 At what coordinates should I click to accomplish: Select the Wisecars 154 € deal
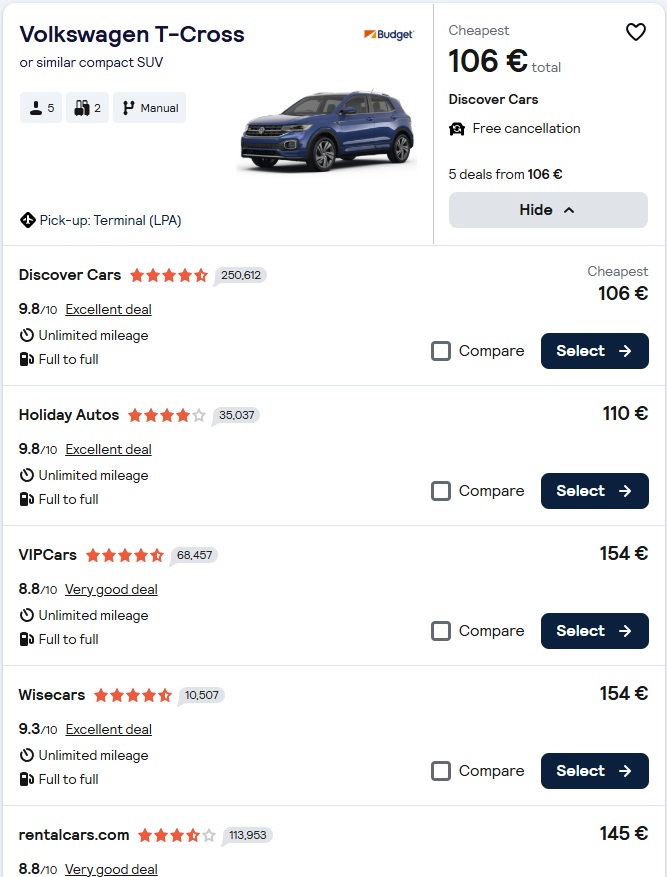coord(594,771)
